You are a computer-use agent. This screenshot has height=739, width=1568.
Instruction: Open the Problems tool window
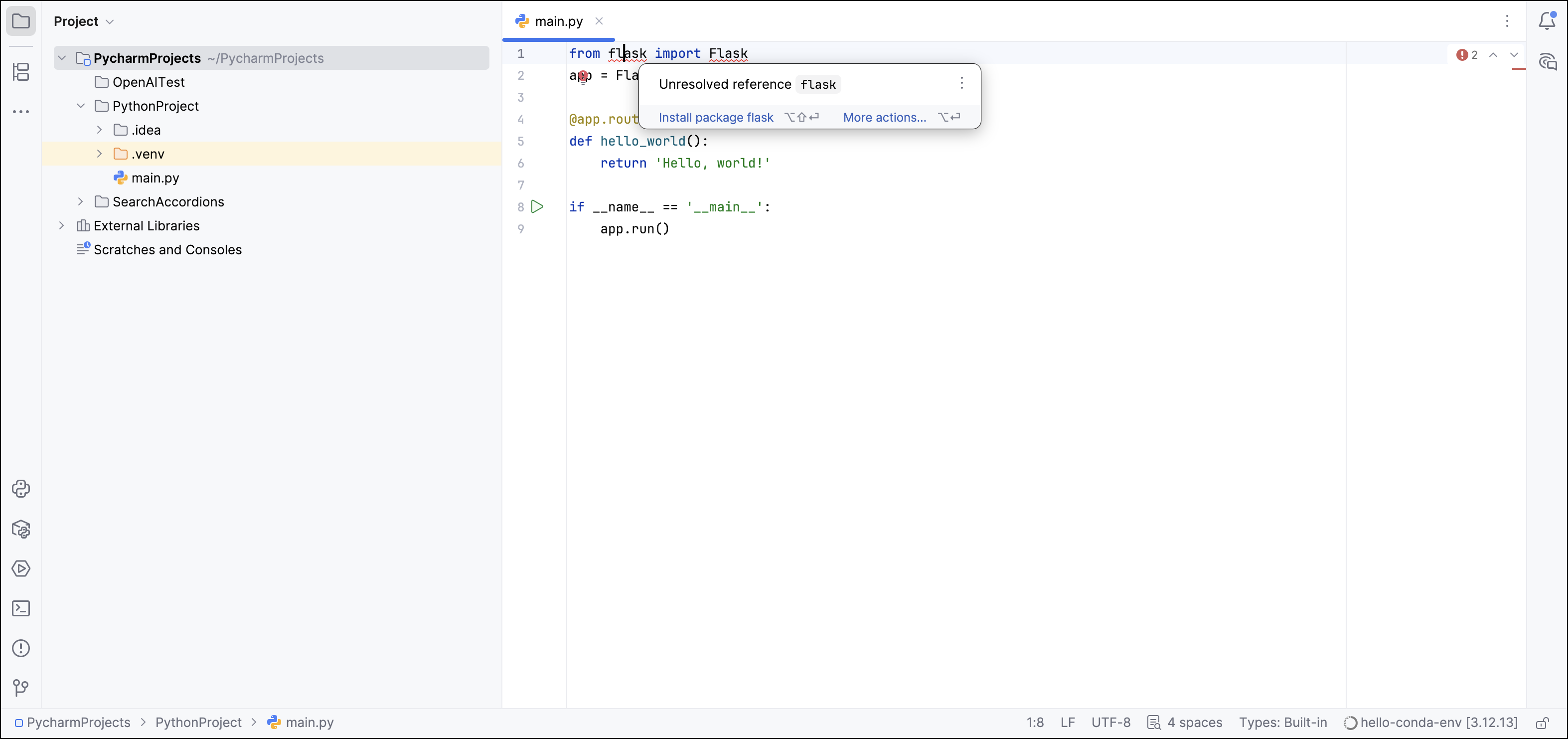21,648
